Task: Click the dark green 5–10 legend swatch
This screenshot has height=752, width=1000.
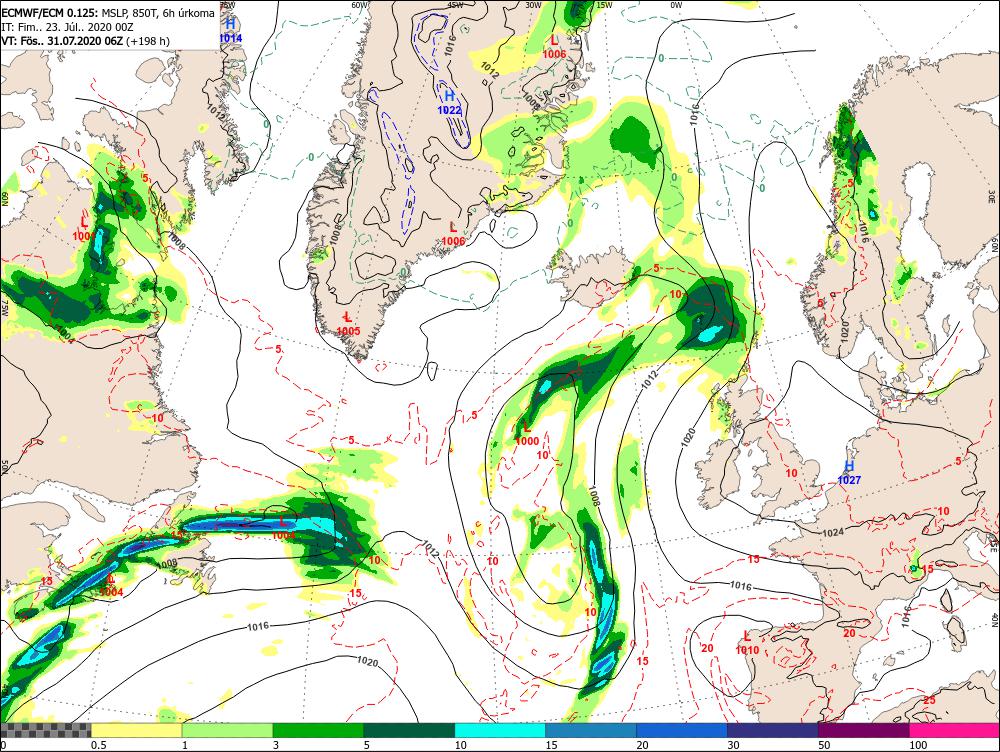Action: [409, 730]
